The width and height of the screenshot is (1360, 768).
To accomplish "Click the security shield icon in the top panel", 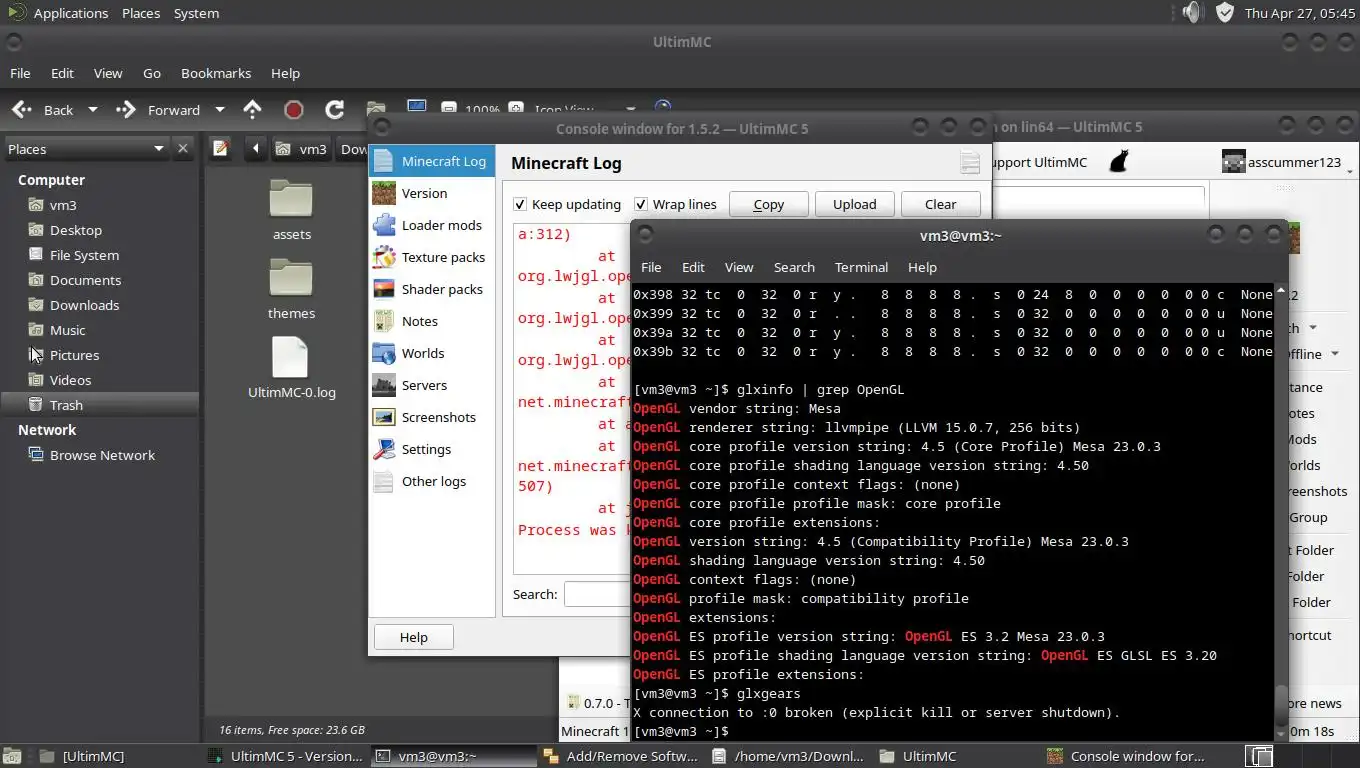I will [x=1225, y=12].
